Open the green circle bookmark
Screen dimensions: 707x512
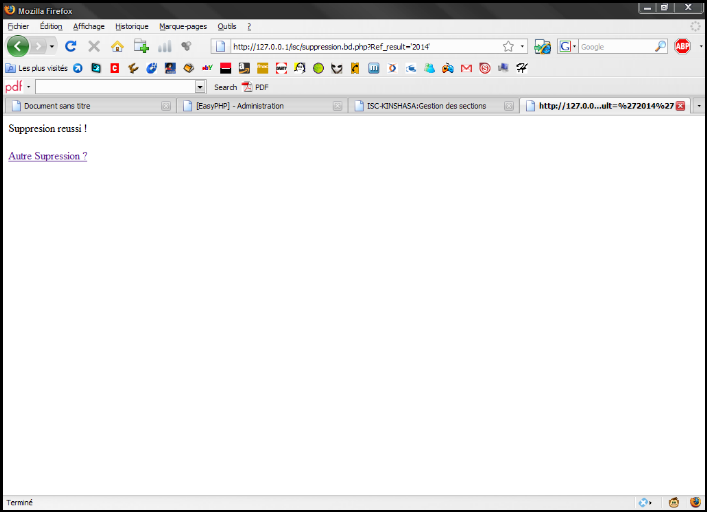[318, 68]
